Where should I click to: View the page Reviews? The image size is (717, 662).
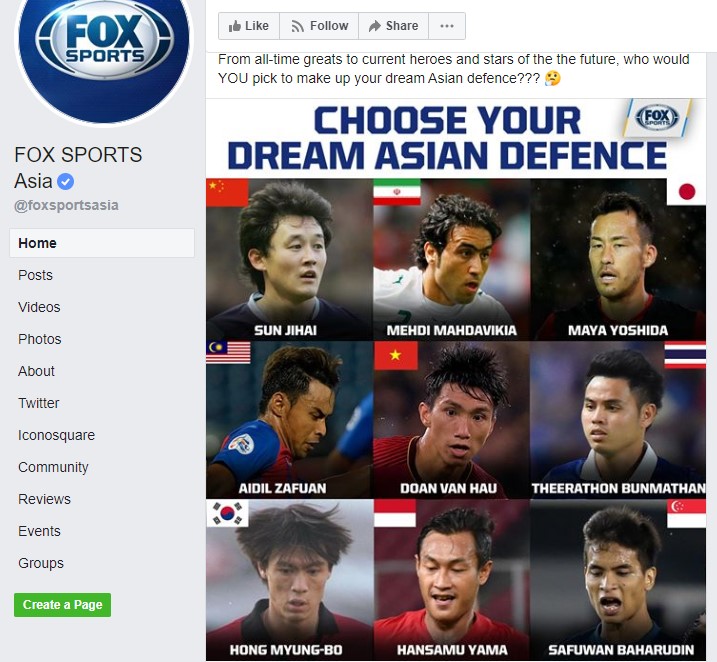click(x=44, y=499)
